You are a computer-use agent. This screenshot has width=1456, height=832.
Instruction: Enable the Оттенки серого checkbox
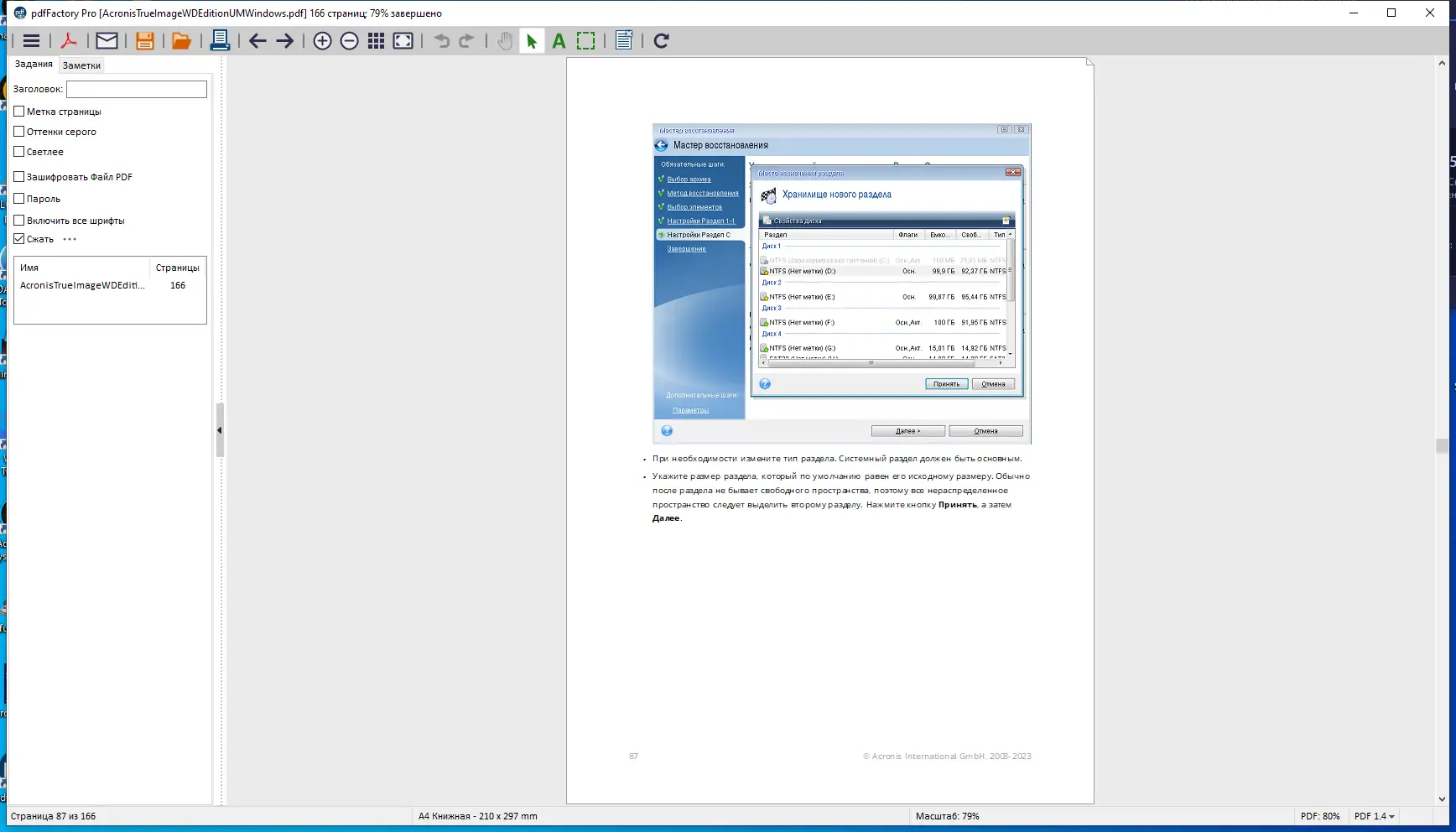[19, 131]
